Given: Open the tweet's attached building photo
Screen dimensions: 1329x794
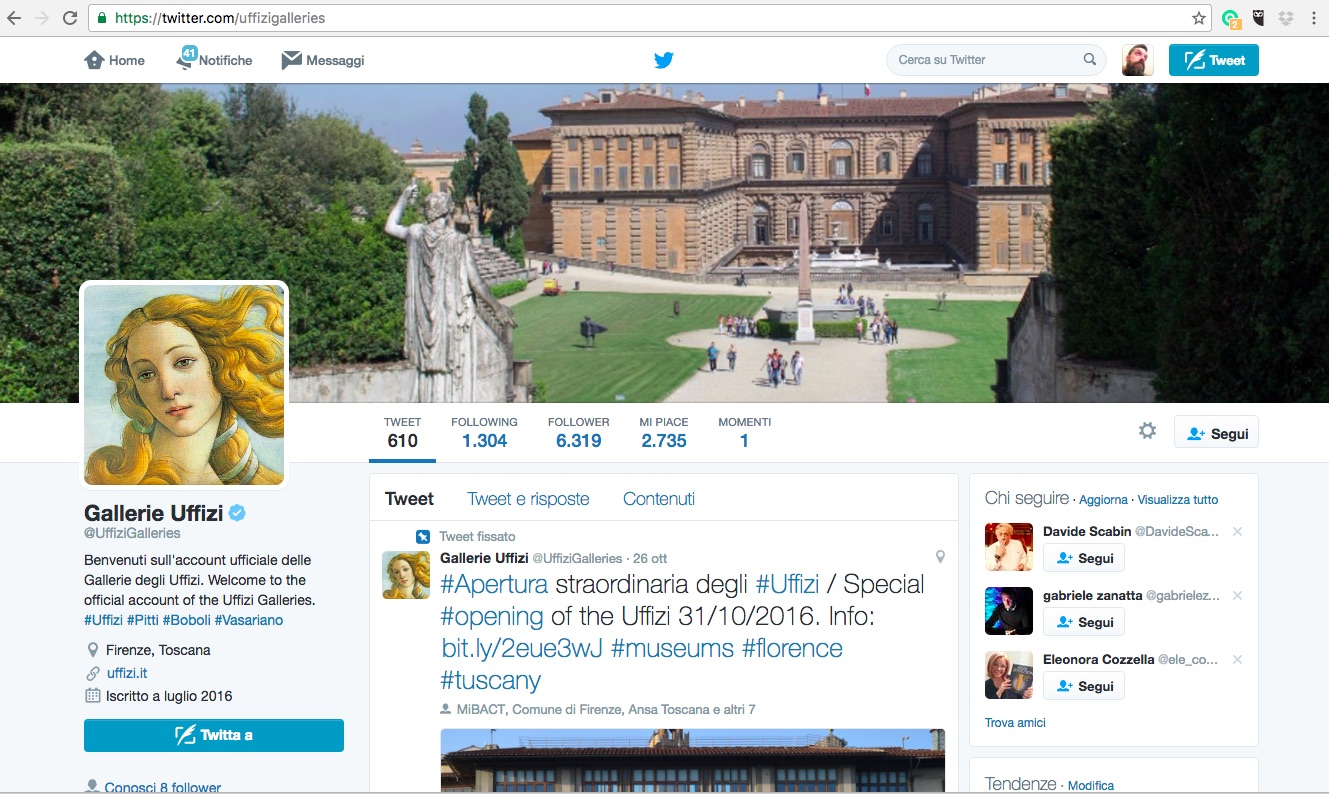Looking at the screenshot, I should tap(693, 760).
